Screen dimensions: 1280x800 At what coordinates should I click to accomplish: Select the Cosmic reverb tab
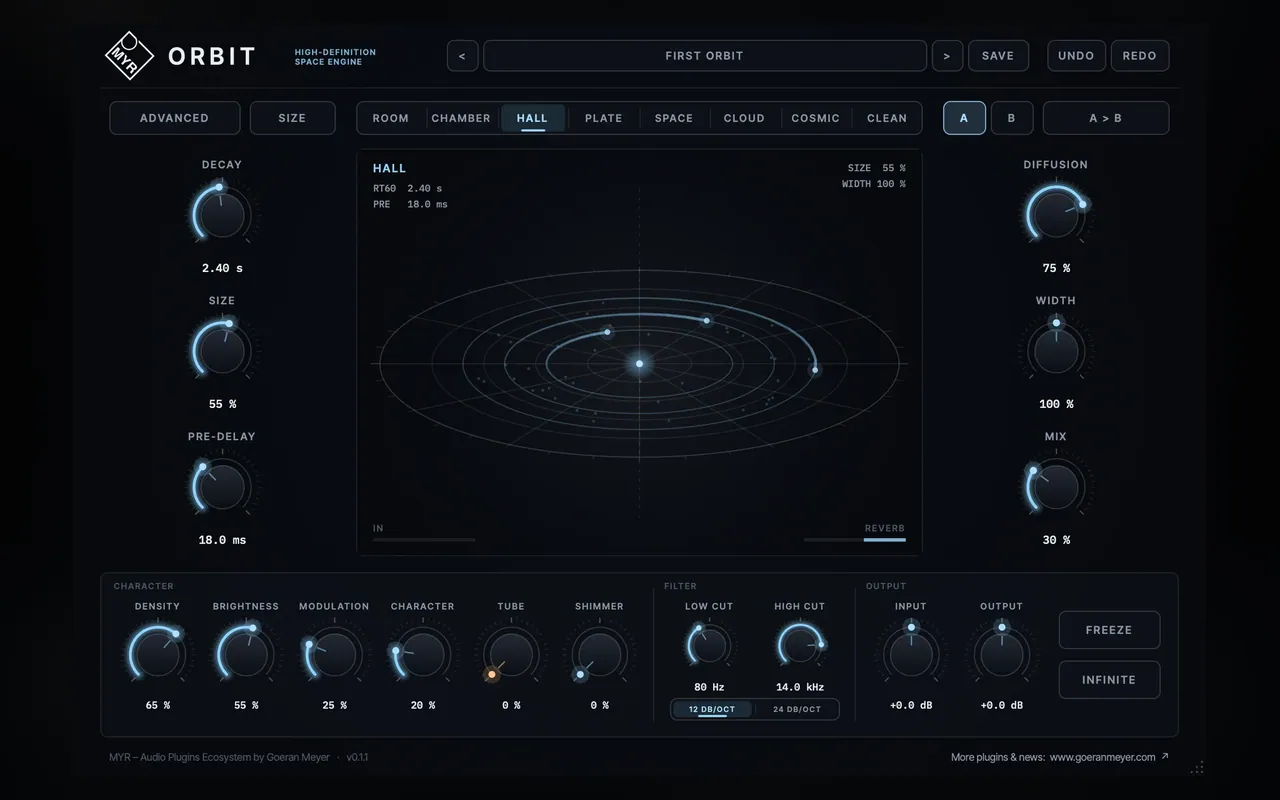coord(816,118)
